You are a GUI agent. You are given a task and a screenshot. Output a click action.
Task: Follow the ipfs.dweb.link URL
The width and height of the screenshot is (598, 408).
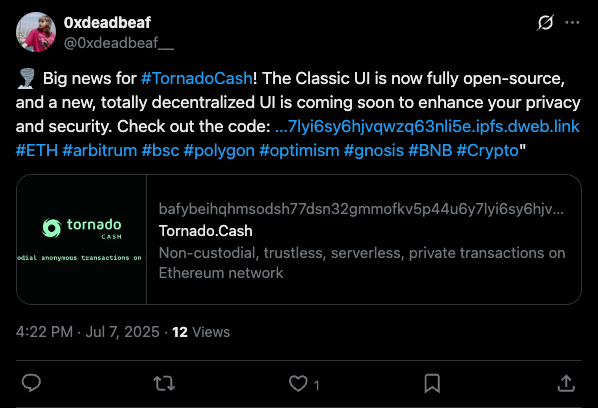427,127
